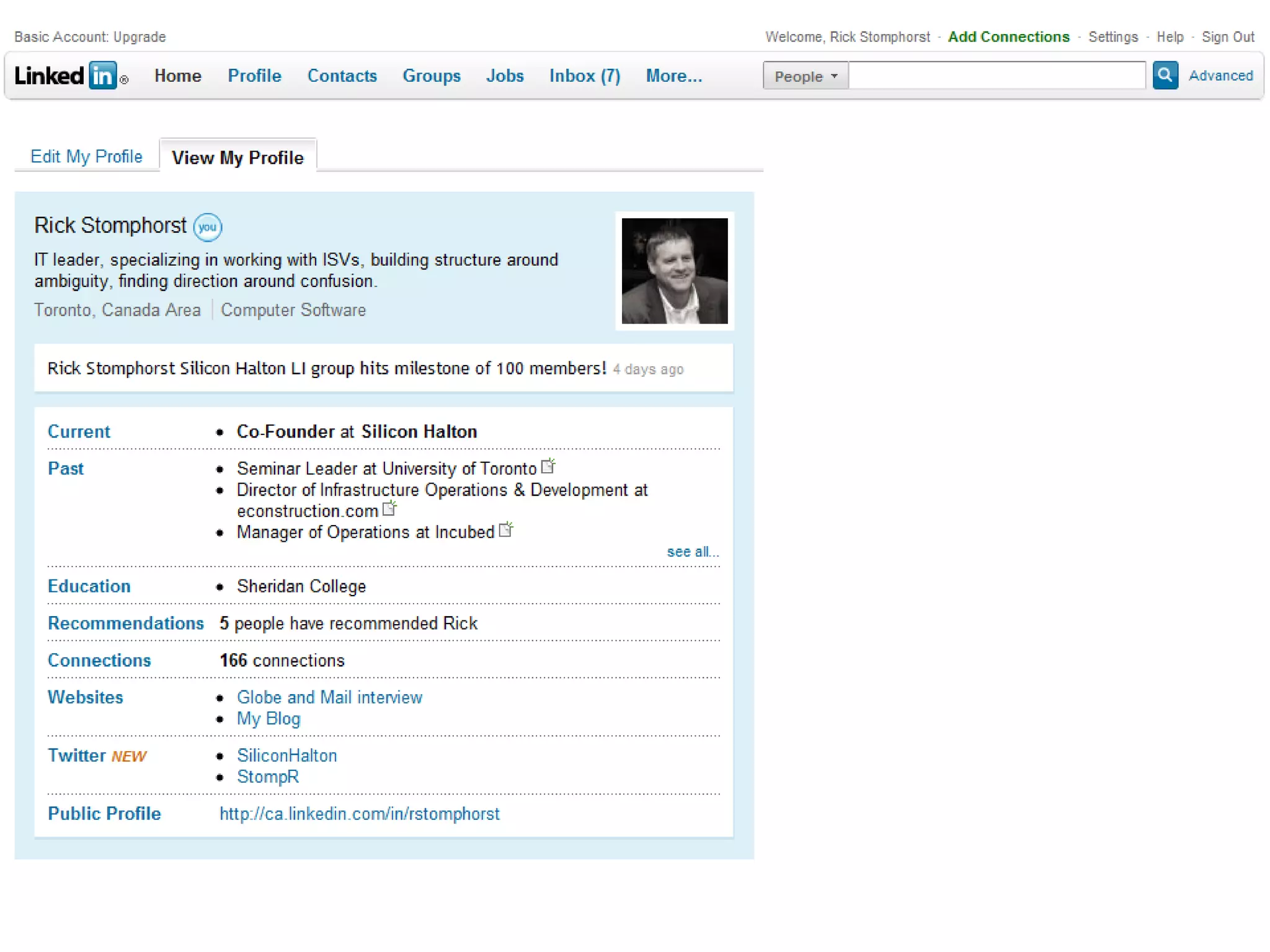
Task: Switch to Edit My Profile tab
Action: pos(86,156)
